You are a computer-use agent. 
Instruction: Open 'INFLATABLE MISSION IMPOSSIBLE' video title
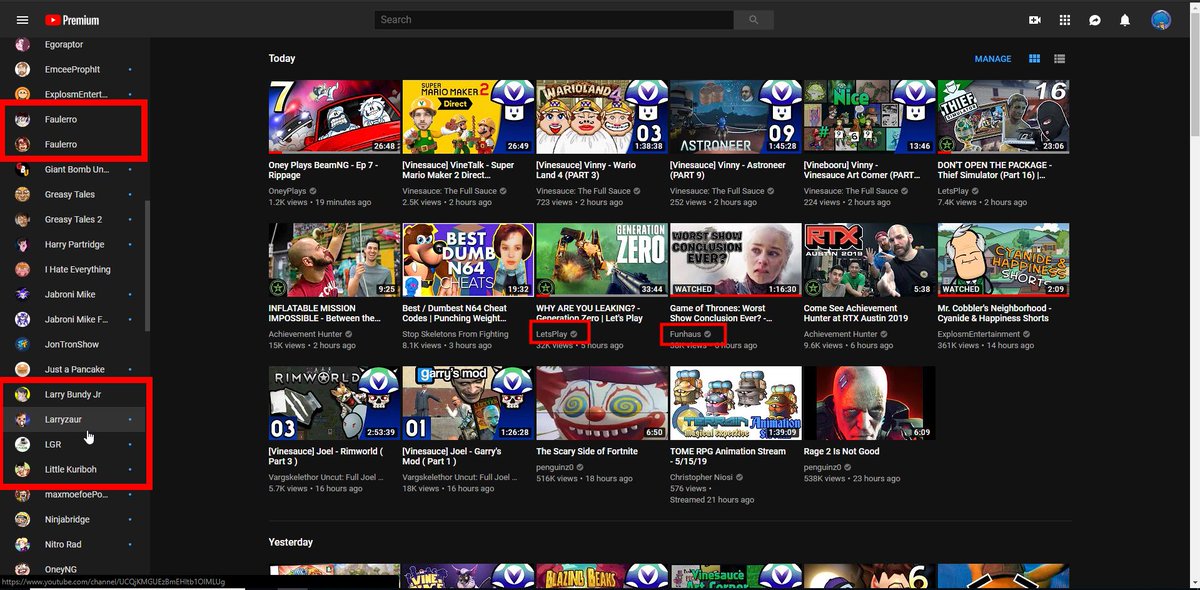click(327, 313)
